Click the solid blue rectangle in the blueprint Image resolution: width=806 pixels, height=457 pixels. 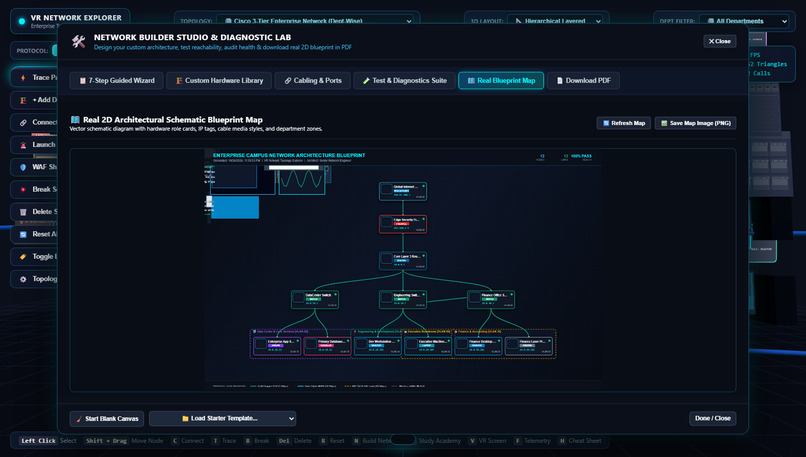(x=235, y=207)
